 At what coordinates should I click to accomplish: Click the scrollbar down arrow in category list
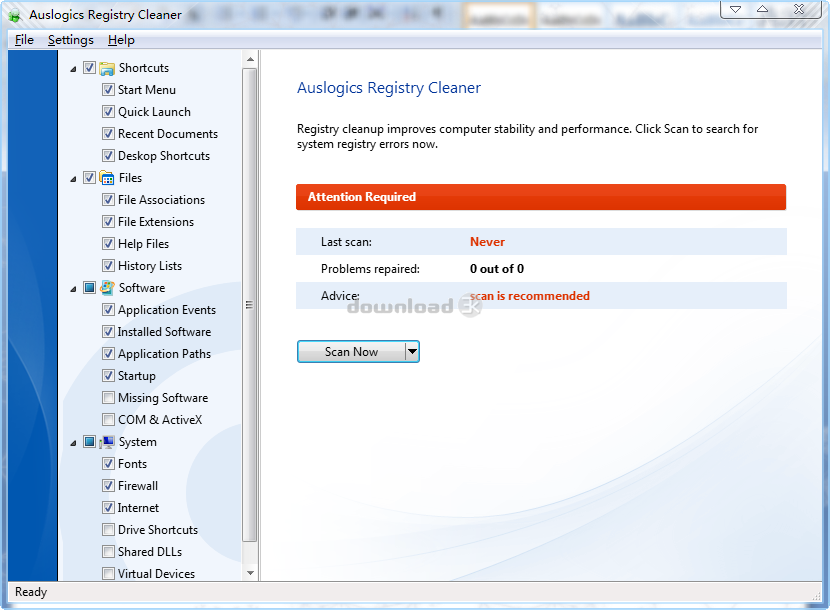[x=250, y=573]
